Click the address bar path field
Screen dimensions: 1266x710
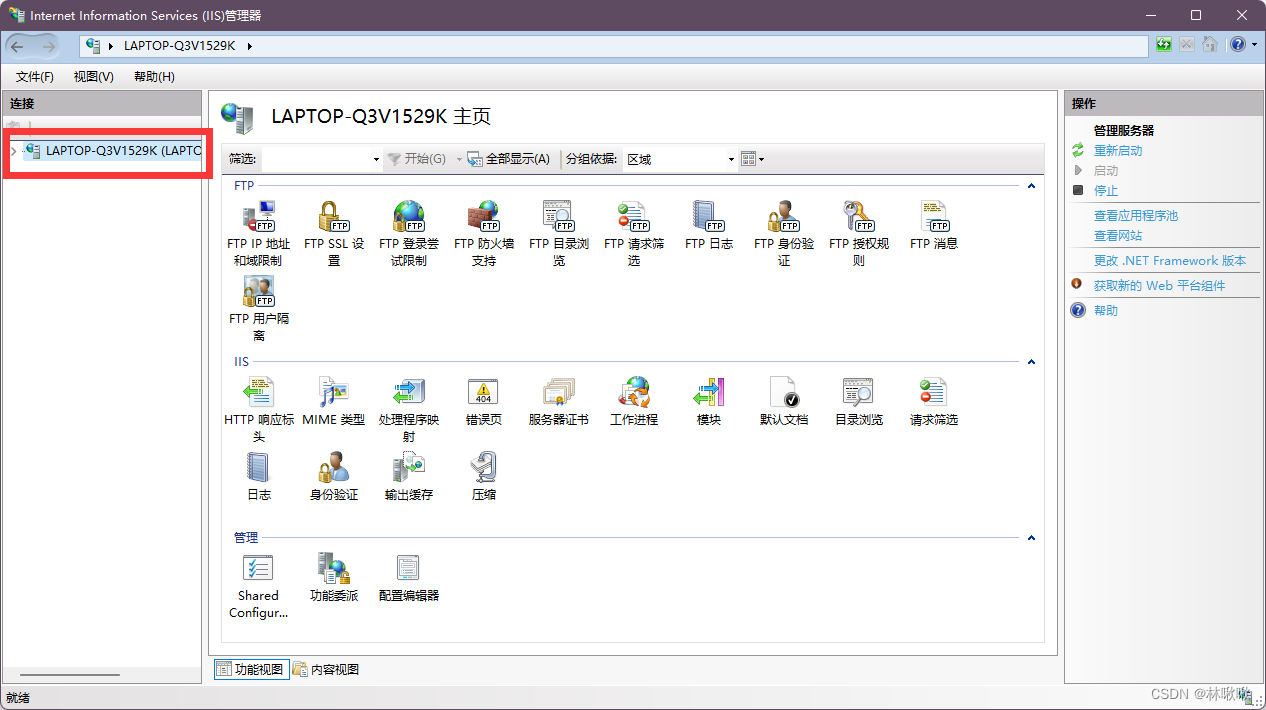pos(614,46)
